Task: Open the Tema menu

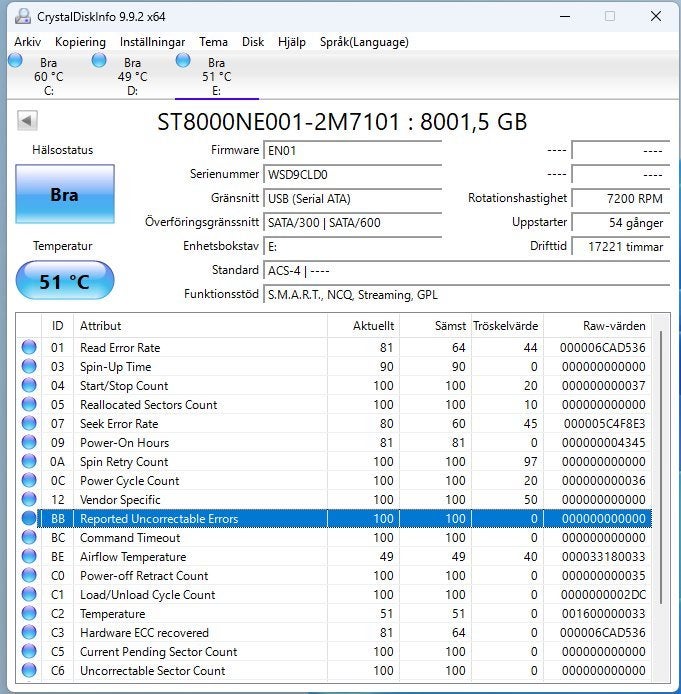Action: tap(213, 42)
